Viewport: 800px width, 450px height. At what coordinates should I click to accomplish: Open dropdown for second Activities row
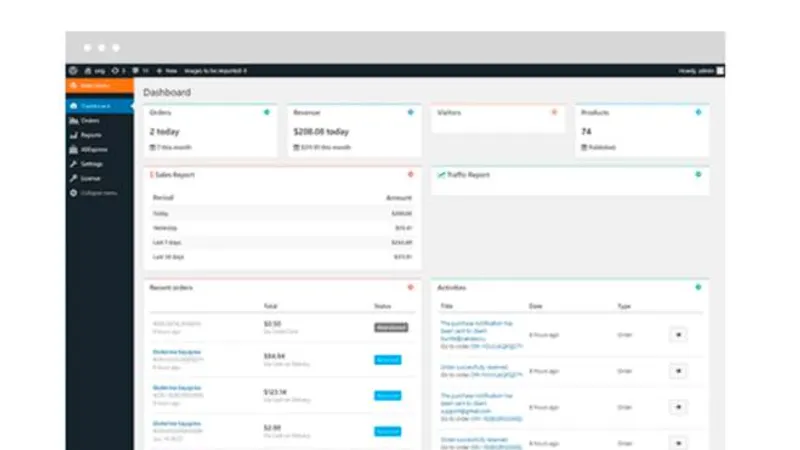[x=678, y=371]
